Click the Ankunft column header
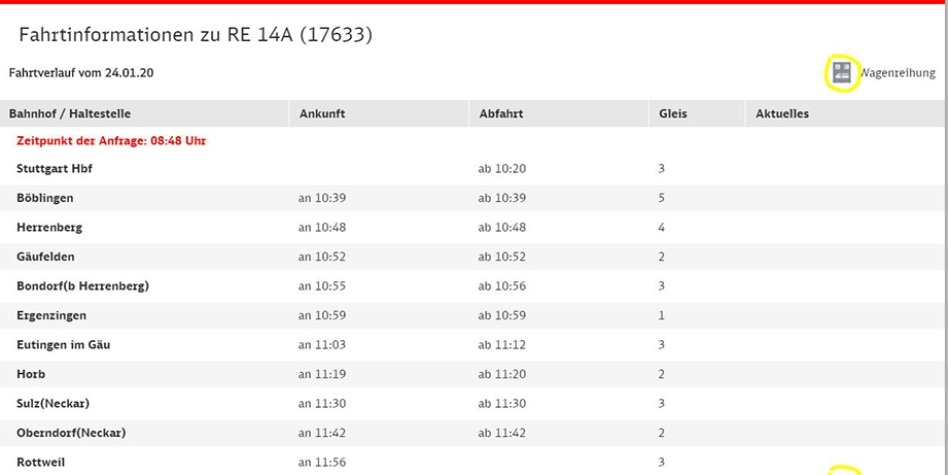Screen dimensions: 948x475 322,114
